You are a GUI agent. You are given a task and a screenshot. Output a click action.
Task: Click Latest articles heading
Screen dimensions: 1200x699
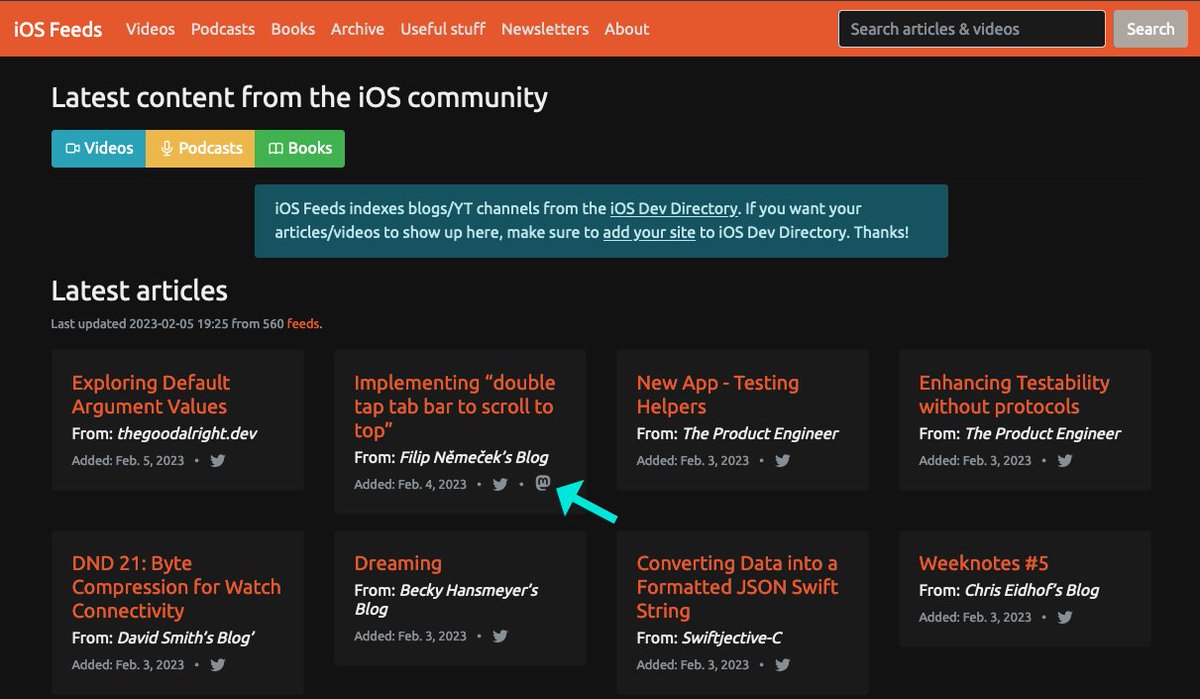[139, 291]
